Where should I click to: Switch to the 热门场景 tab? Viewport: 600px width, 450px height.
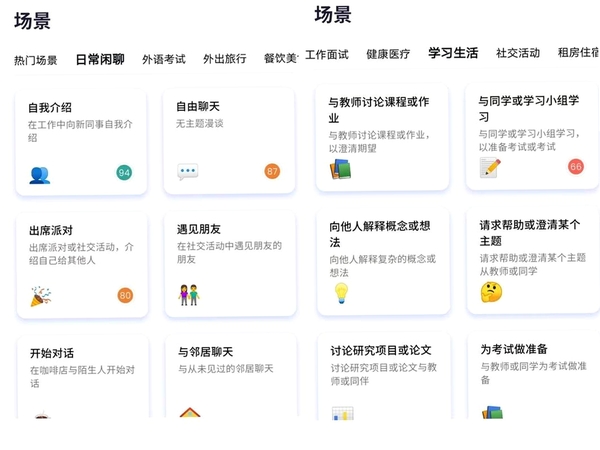[36, 60]
